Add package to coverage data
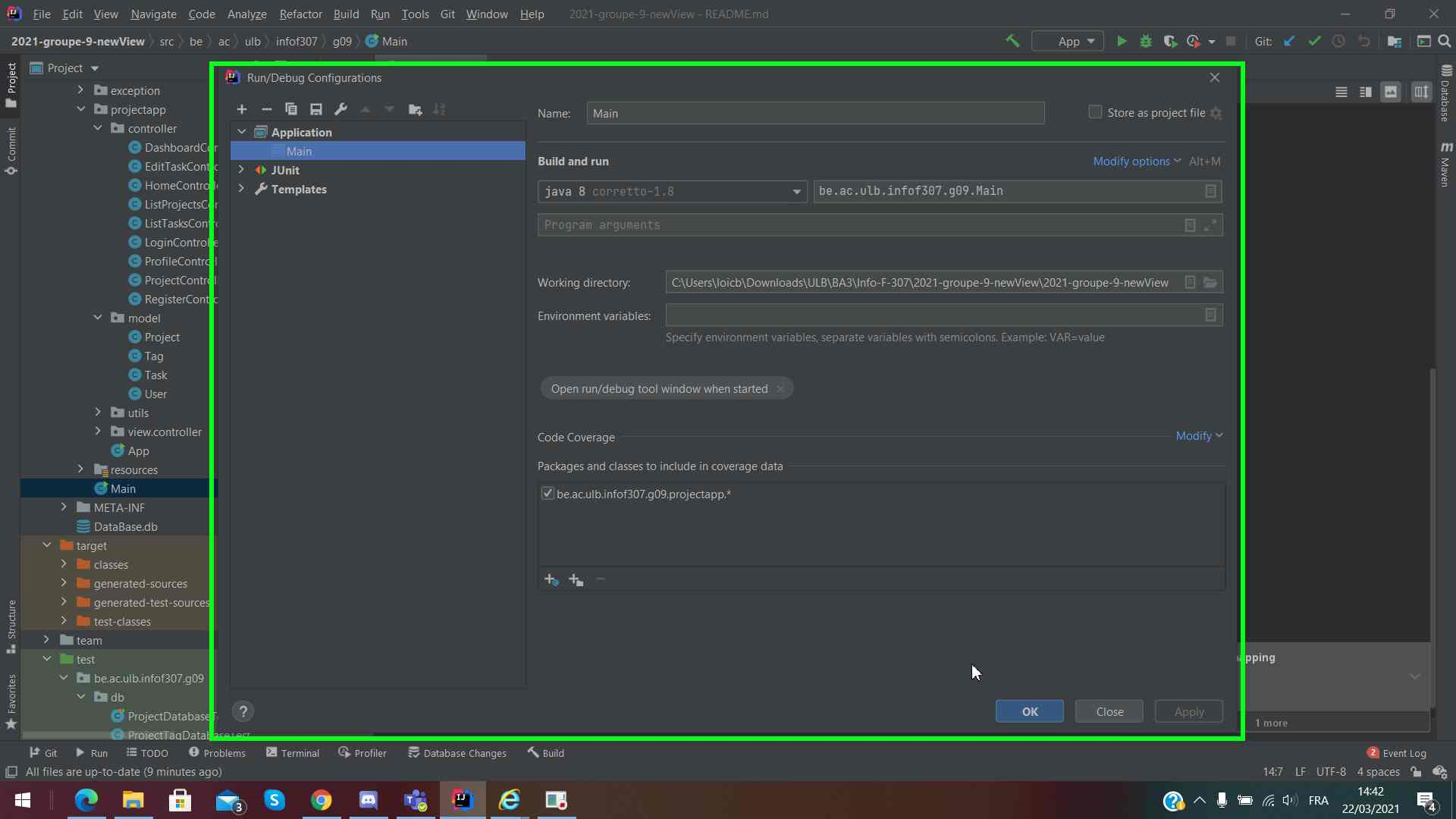Image resolution: width=1456 pixels, height=819 pixels. 576,580
